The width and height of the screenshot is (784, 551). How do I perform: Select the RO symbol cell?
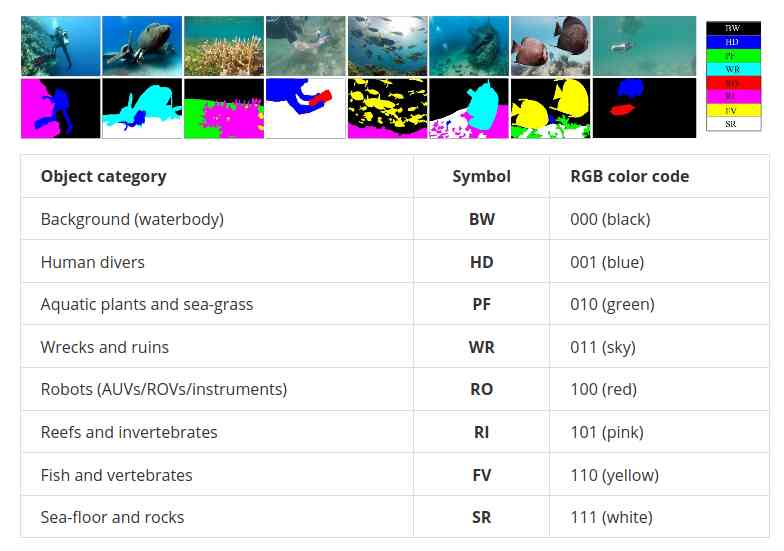pos(482,390)
